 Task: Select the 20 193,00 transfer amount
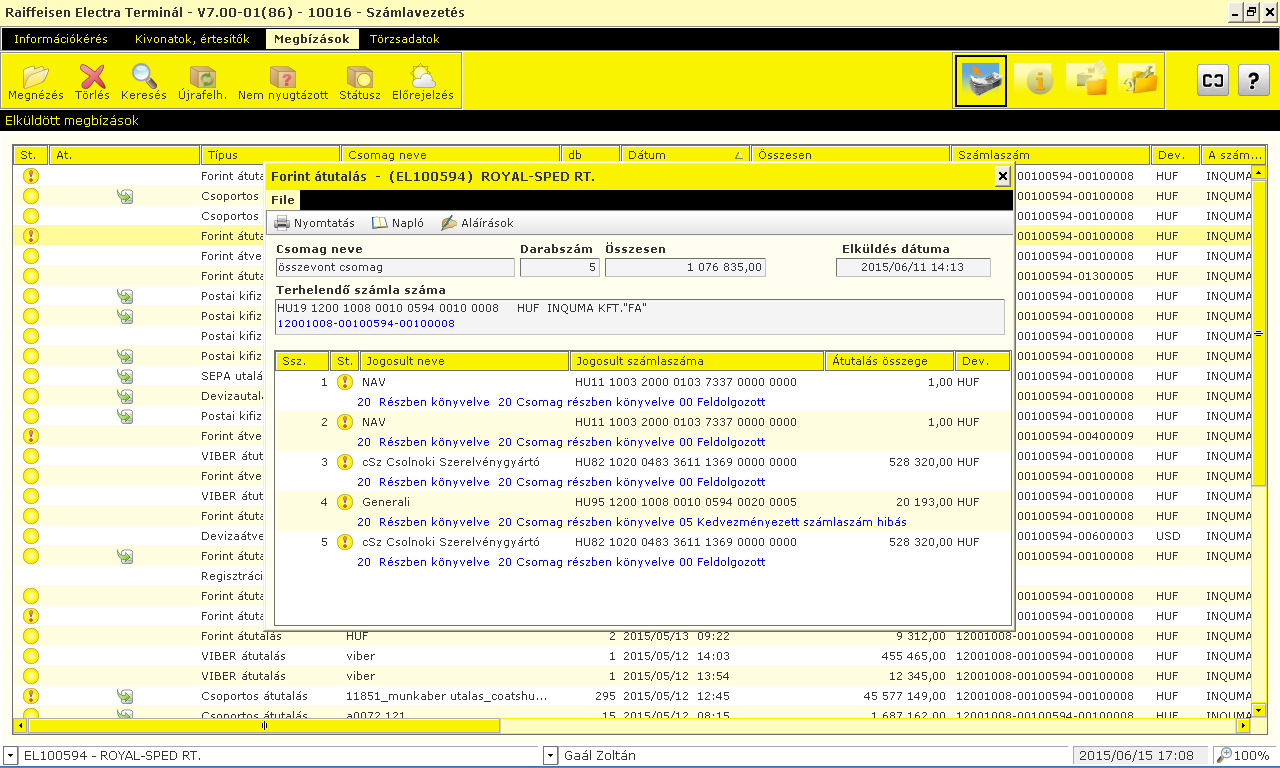click(924, 502)
